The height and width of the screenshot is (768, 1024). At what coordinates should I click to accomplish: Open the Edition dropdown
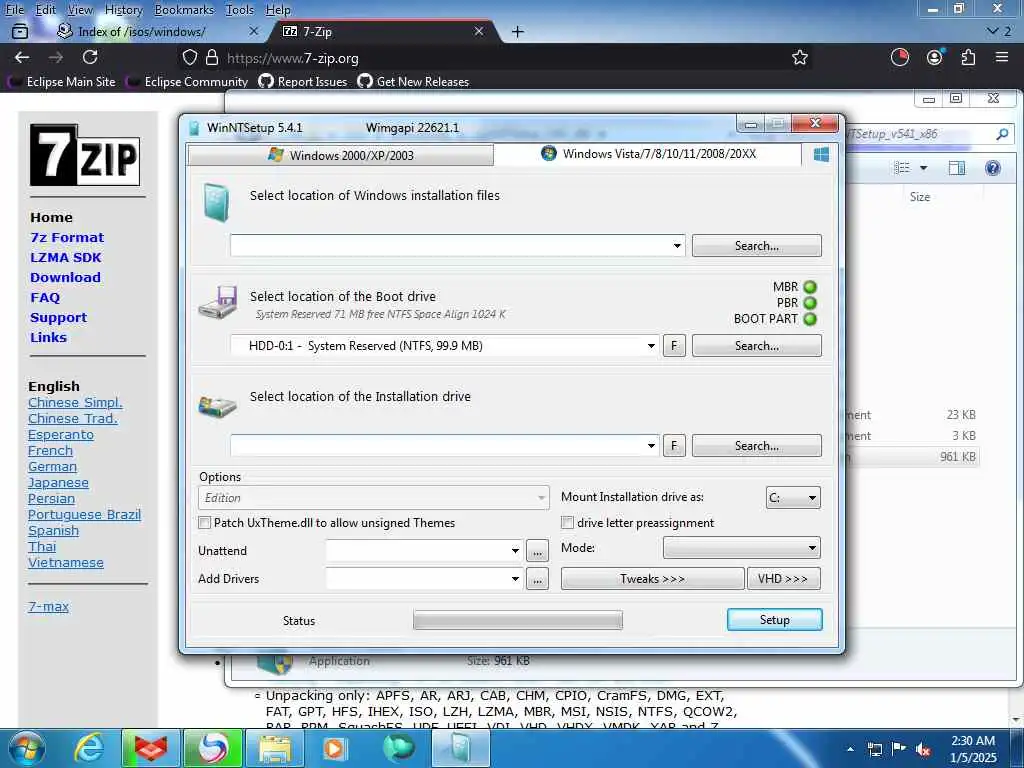point(373,498)
